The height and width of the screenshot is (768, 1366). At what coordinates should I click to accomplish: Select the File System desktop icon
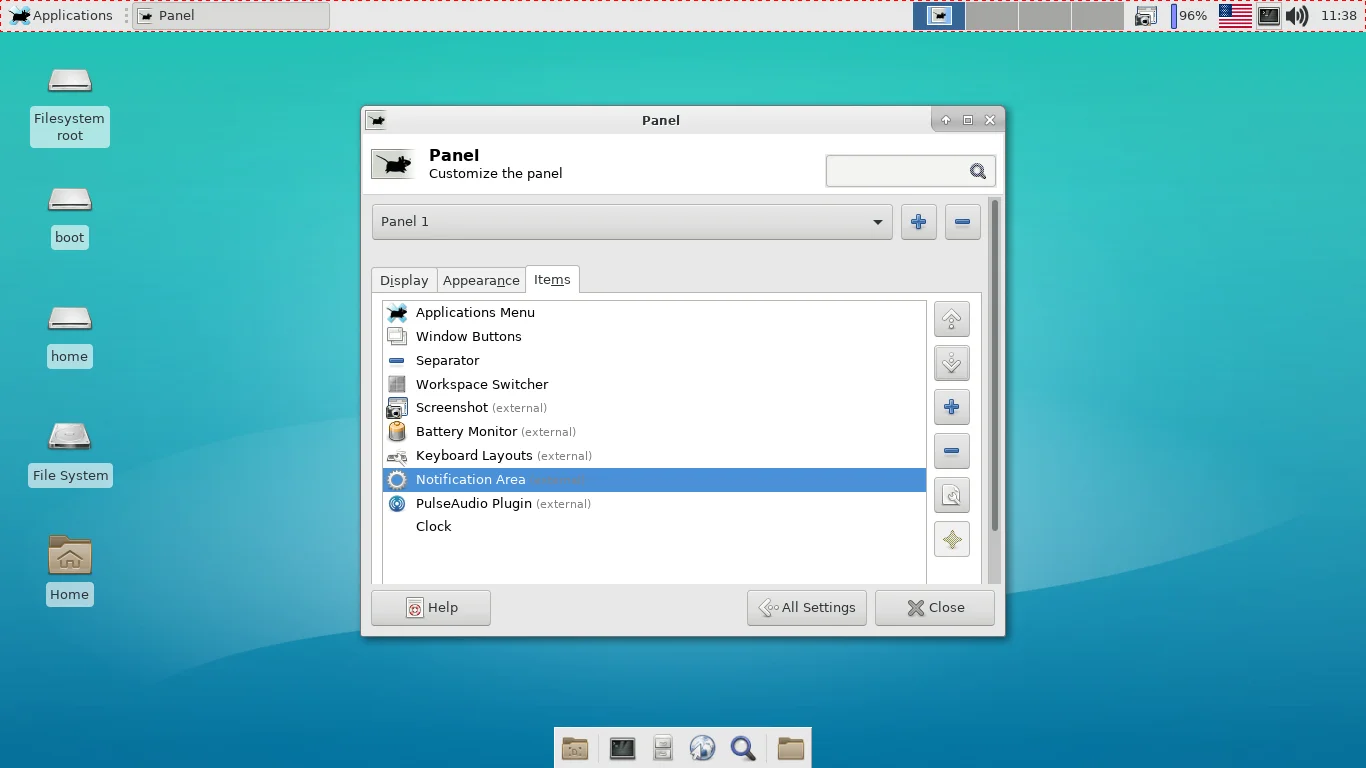pos(70,454)
